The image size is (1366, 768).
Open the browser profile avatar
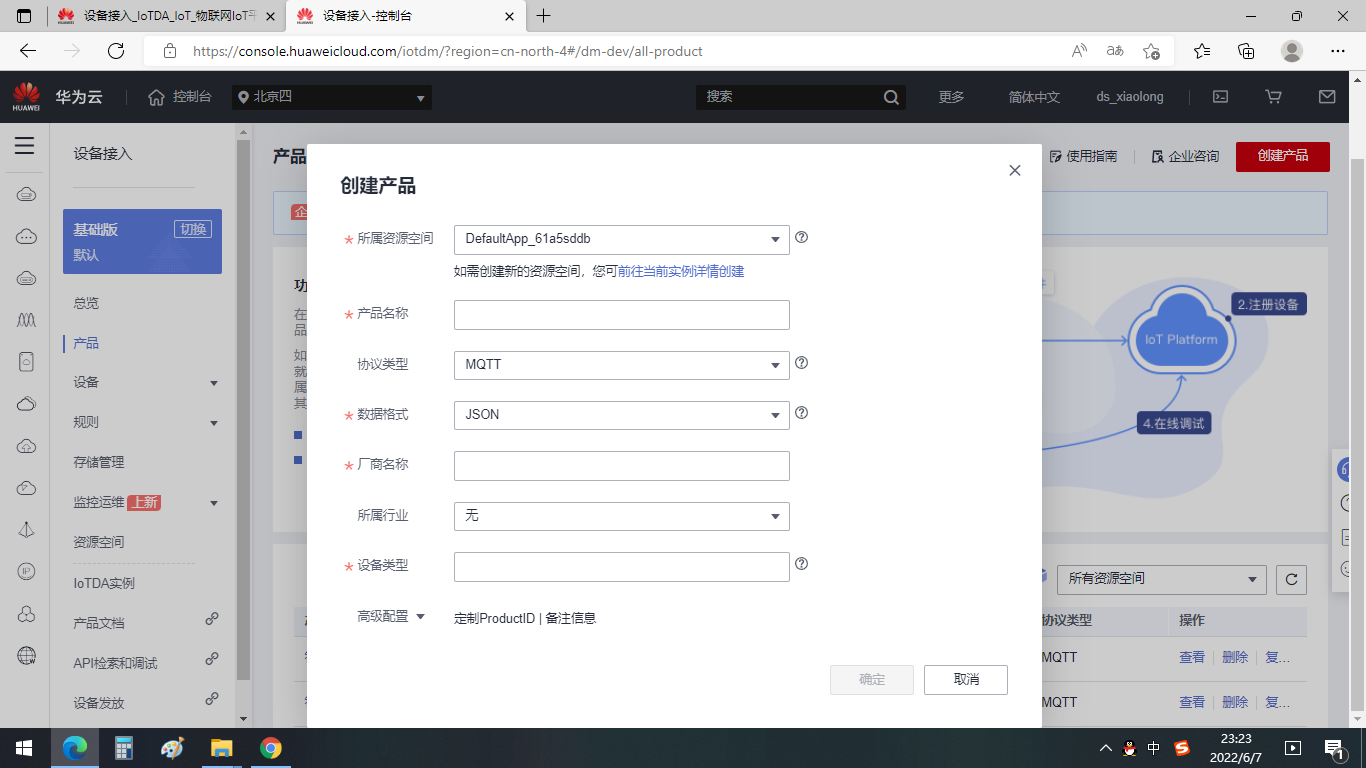(x=1292, y=51)
